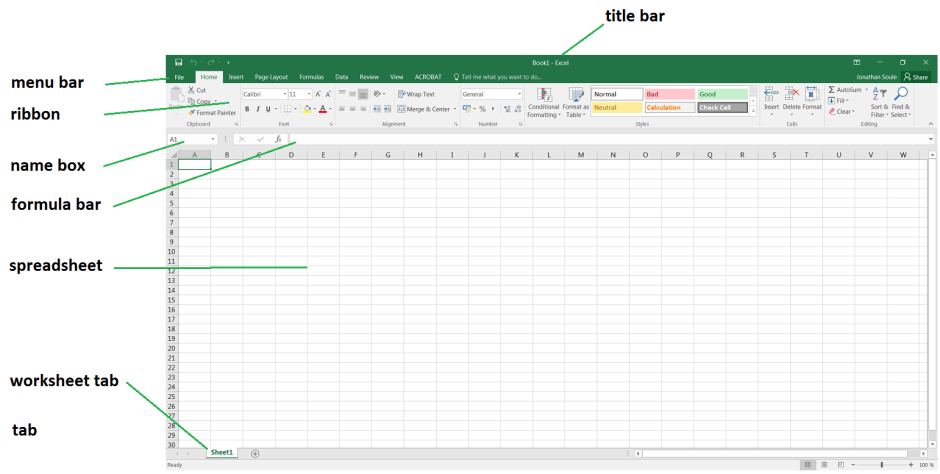
Task: Toggle Align Left horizontal alignment
Action: pyautogui.click(x=342, y=109)
